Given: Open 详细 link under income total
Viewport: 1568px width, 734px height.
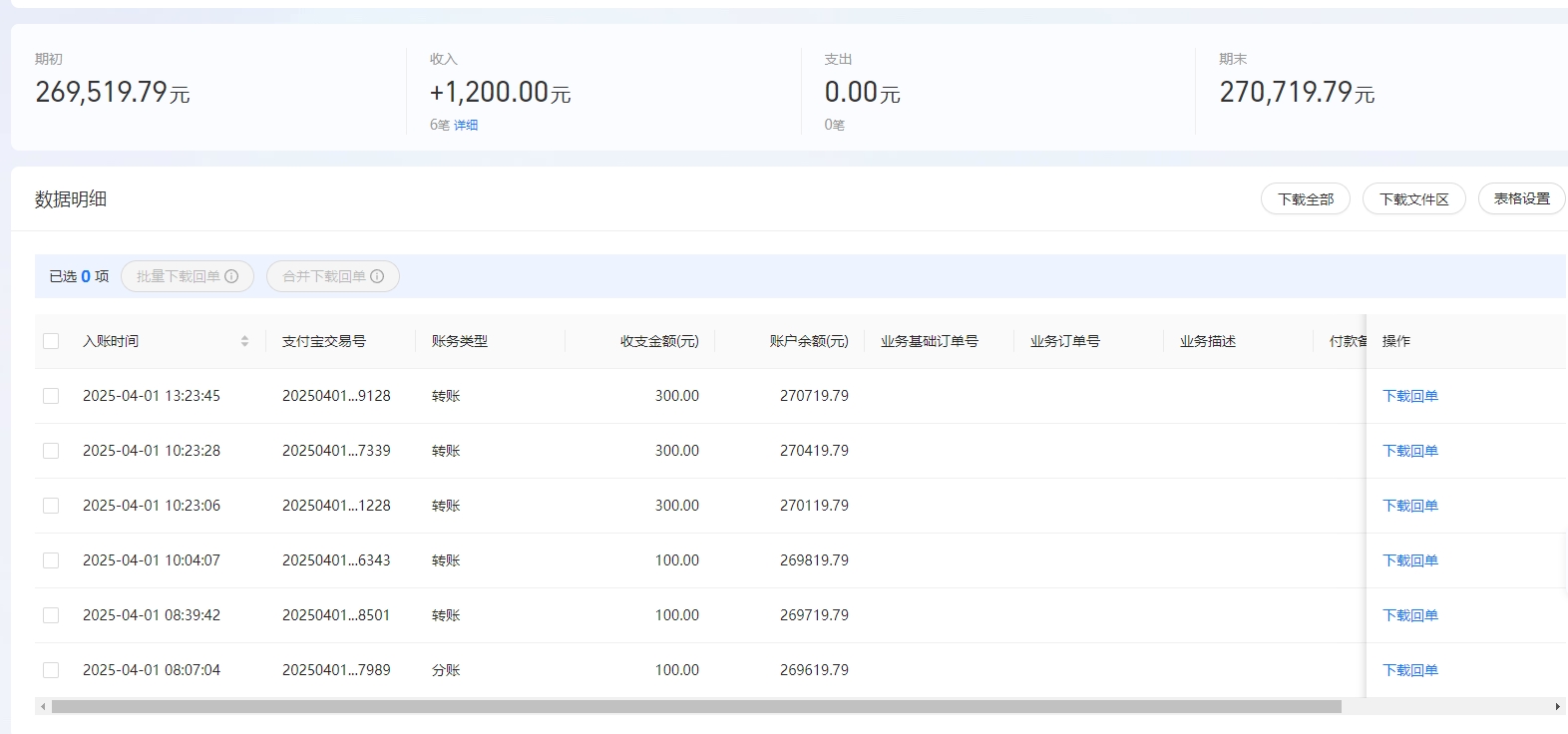Looking at the screenshot, I should [466, 125].
